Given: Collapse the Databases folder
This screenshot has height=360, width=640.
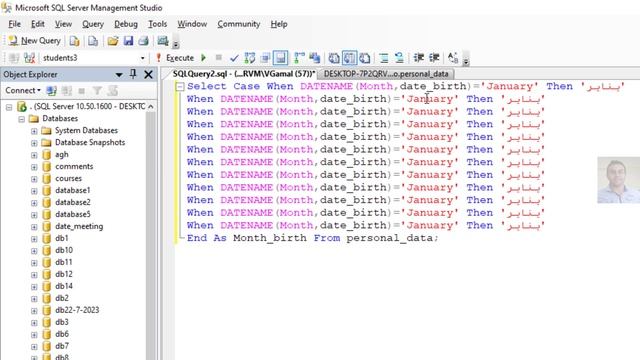Looking at the screenshot, I should [x=22, y=119].
